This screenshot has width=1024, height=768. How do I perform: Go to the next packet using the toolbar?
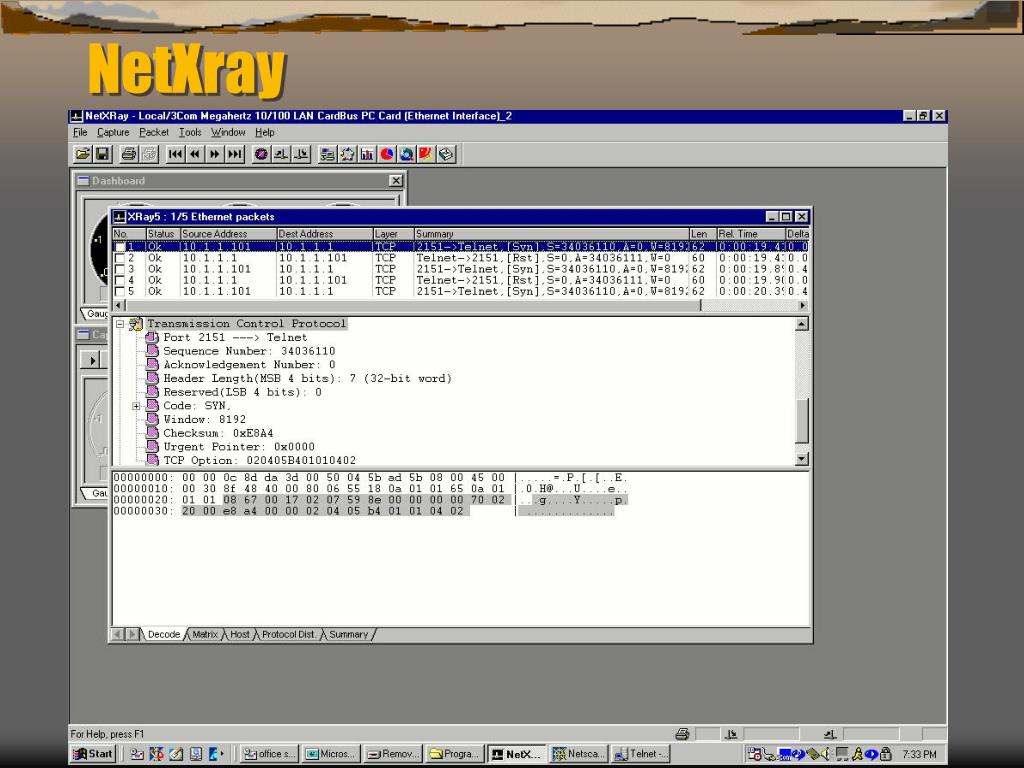click(214, 154)
